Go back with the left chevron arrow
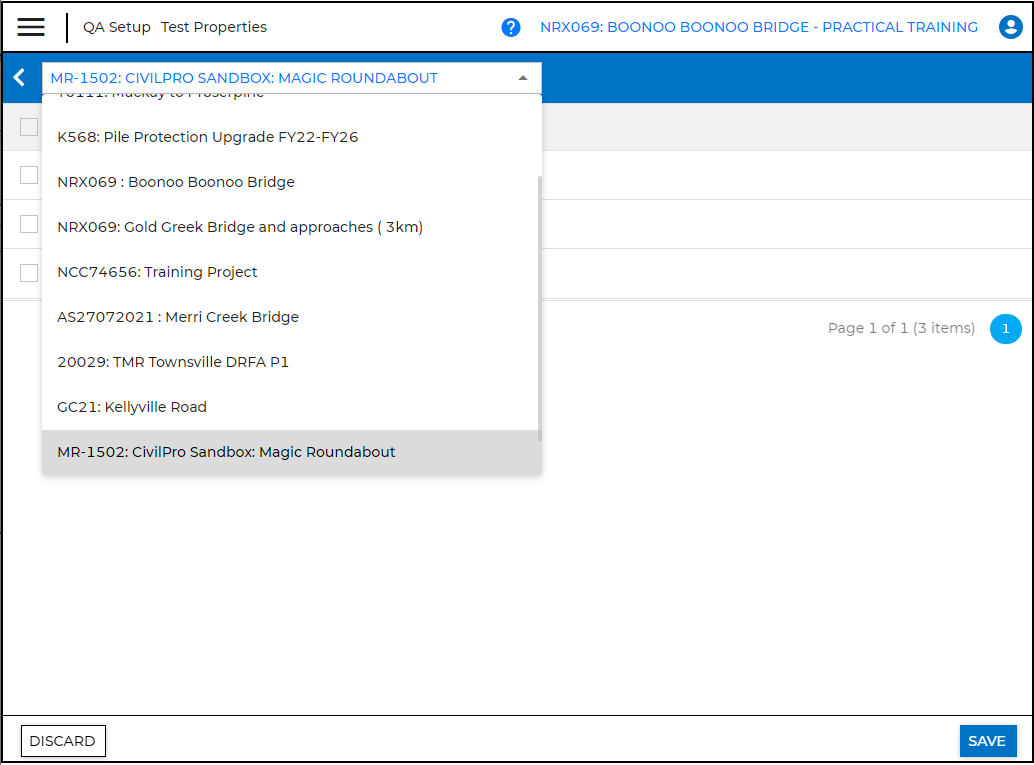Image resolution: width=1034 pixels, height=765 pixels. [x=19, y=78]
